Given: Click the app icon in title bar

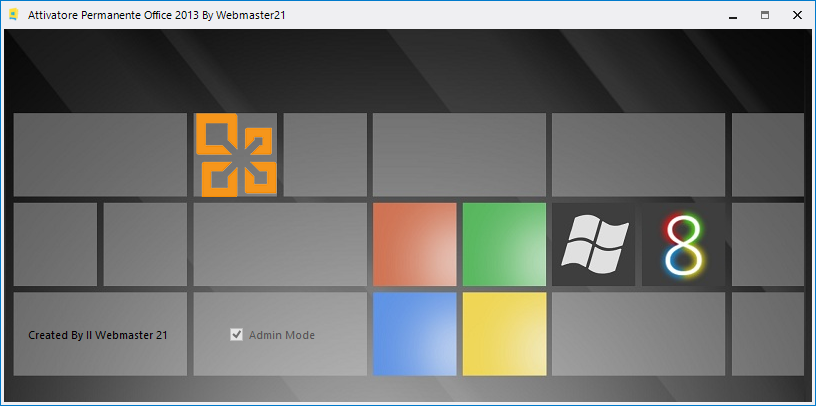Looking at the screenshot, I should tap(14, 15).
